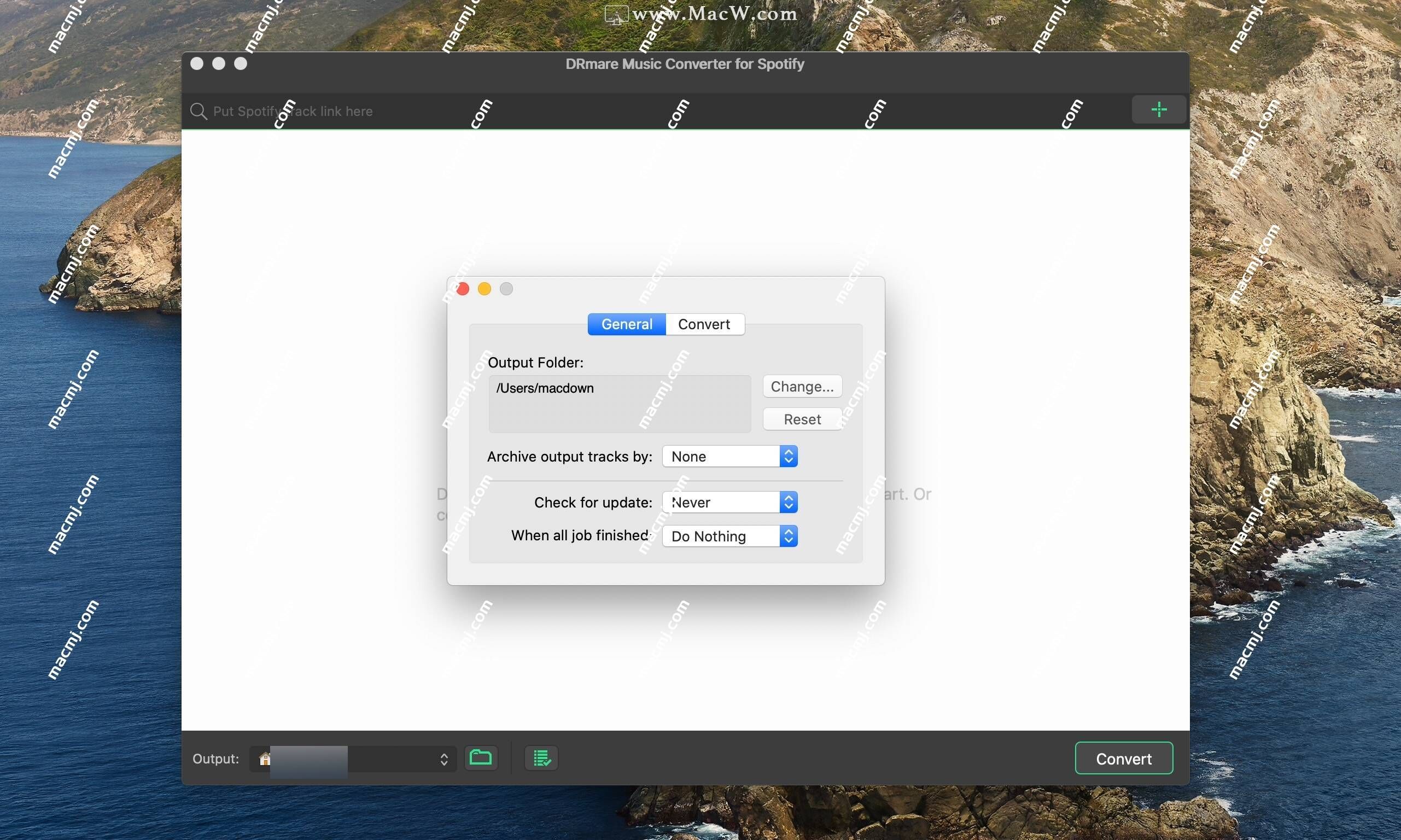Click the Archive output tracks by: label
This screenshot has height=840, width=1401.
[570, 457]
